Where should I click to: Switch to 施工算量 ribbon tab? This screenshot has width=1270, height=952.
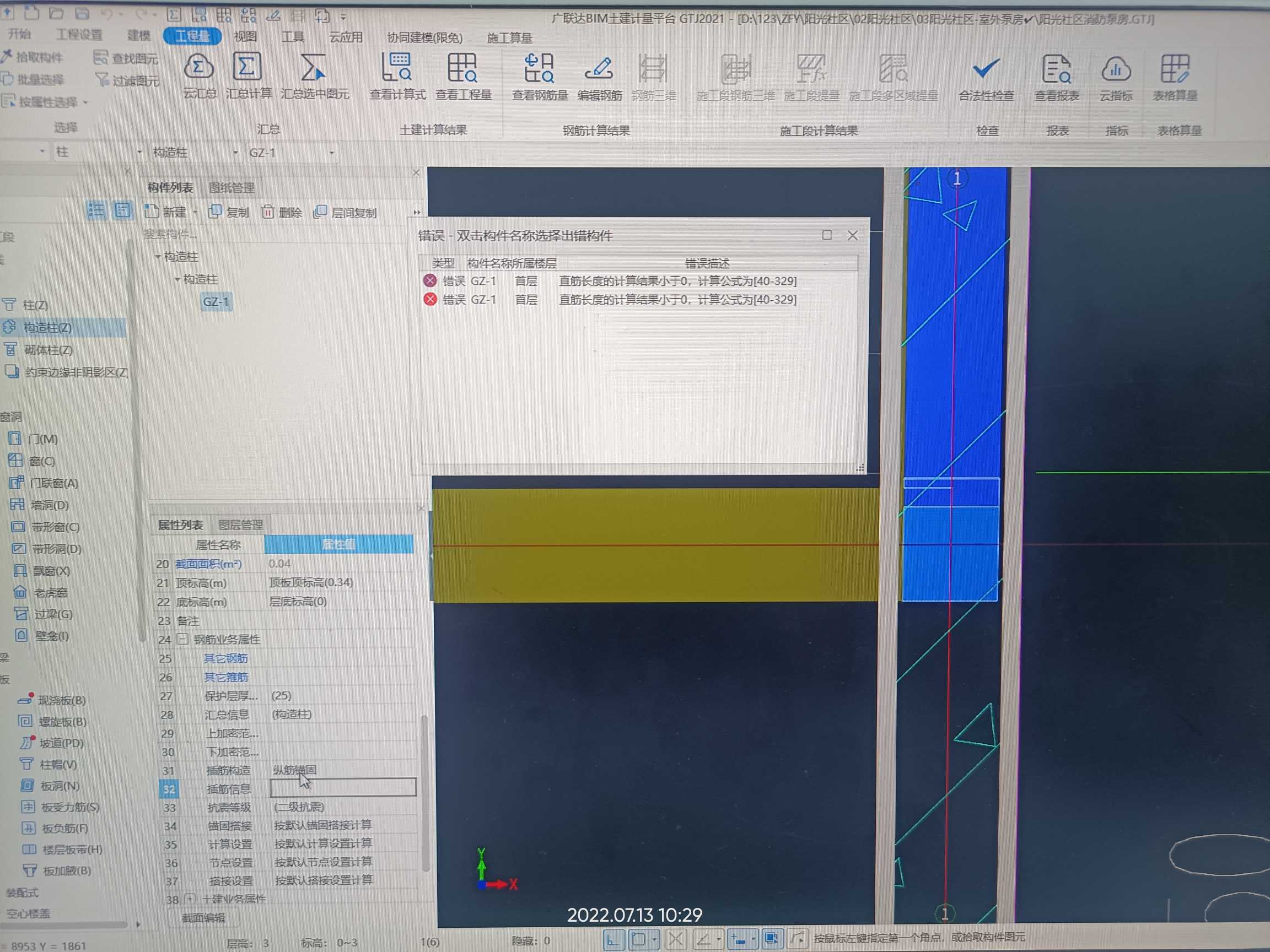pyautogui.click(x=509, y=38)
